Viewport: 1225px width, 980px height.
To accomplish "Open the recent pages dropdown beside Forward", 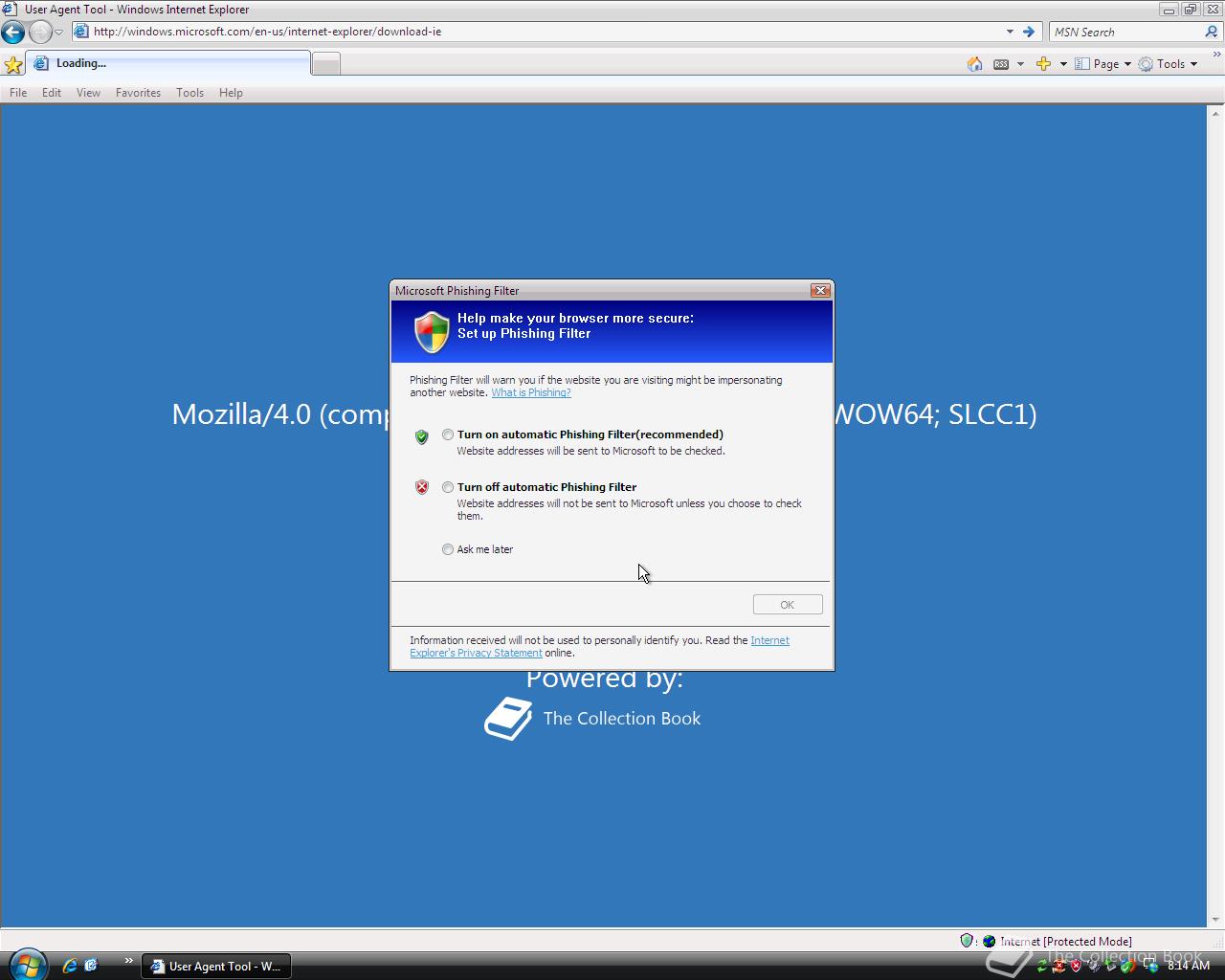I will click(x=58, y=33).
